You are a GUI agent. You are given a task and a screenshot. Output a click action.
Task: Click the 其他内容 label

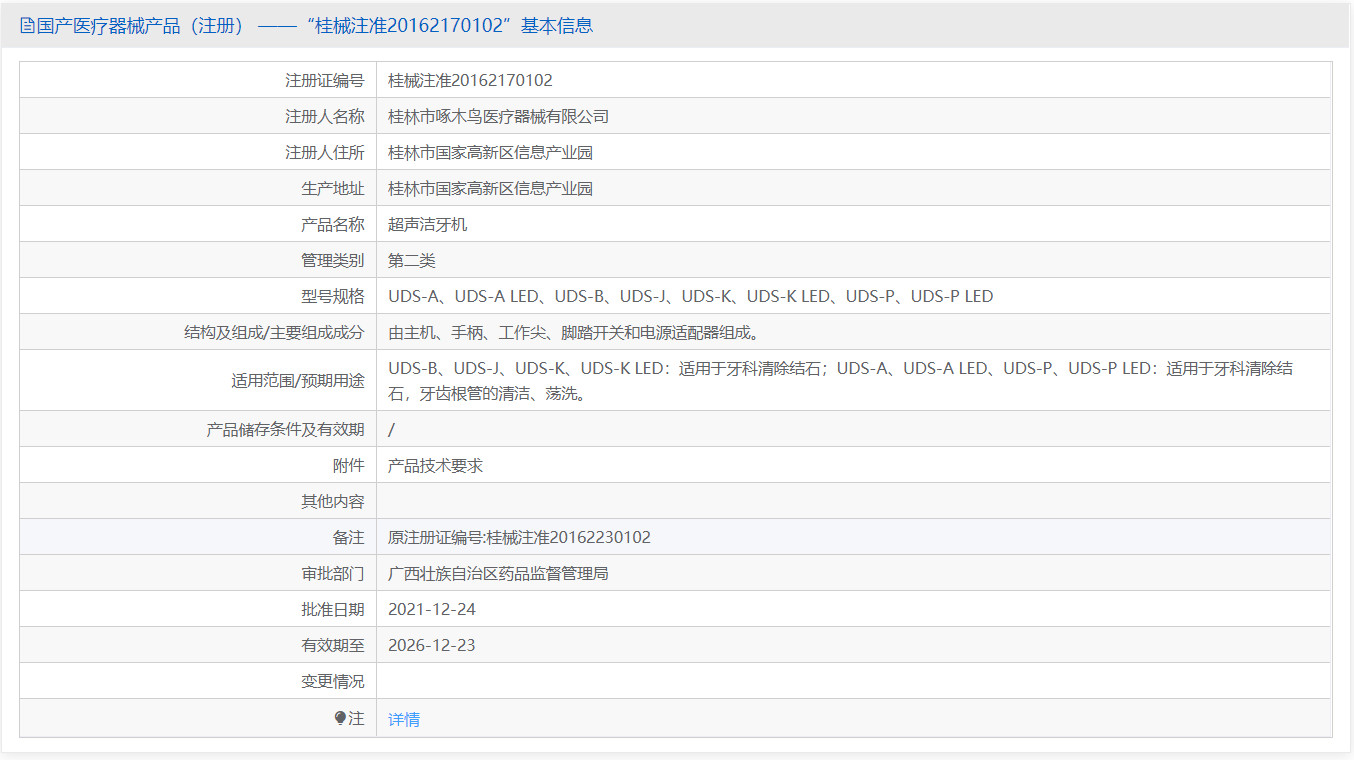point(333,501)
